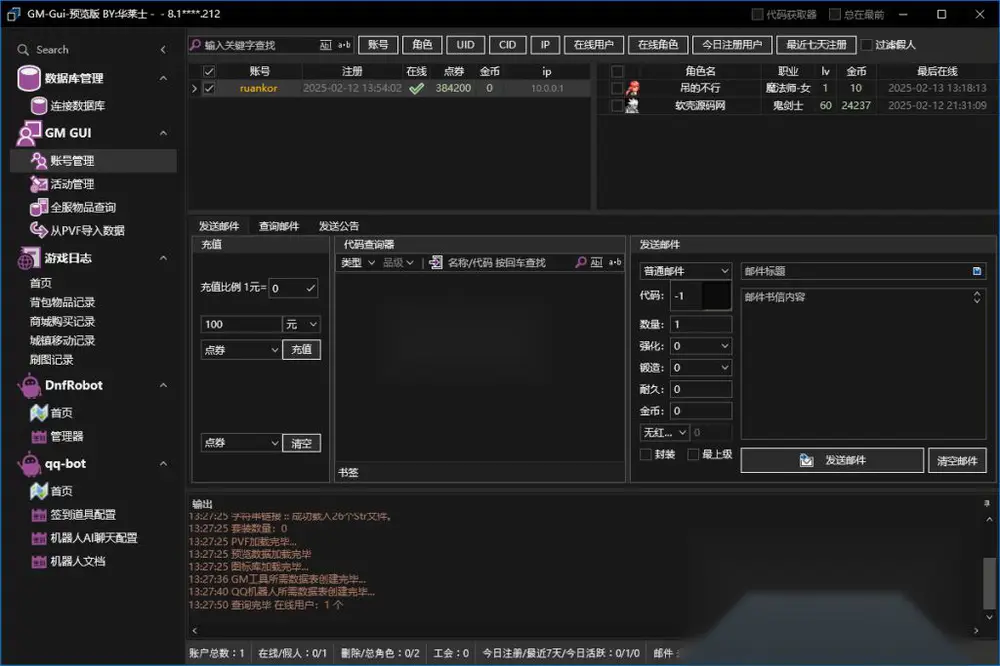Click the 在线用户 button

tap(593, 45)
